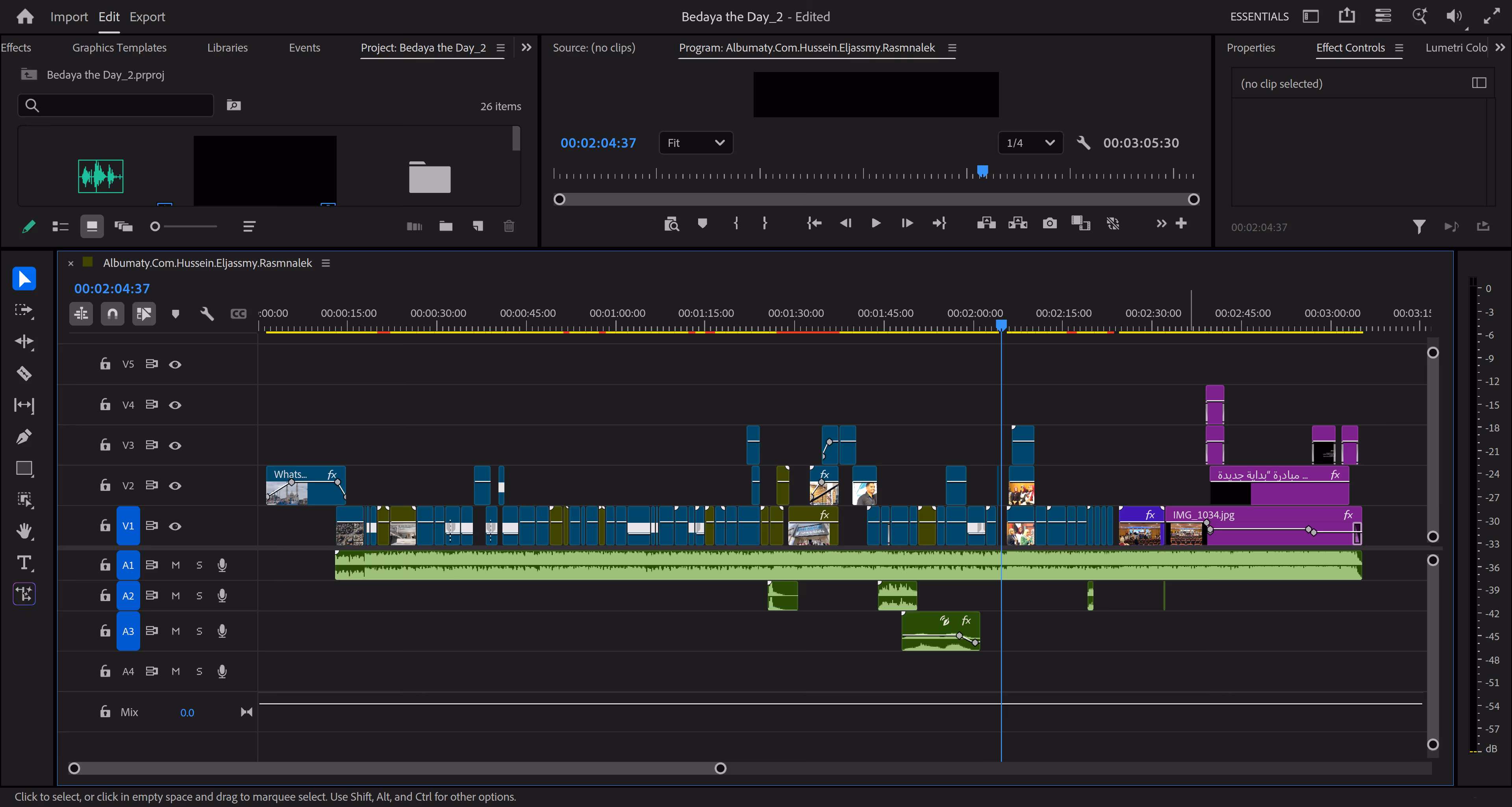Add marker in Program monitor
The height and width of the screenshot is (807, 1512).
(702, 223)
